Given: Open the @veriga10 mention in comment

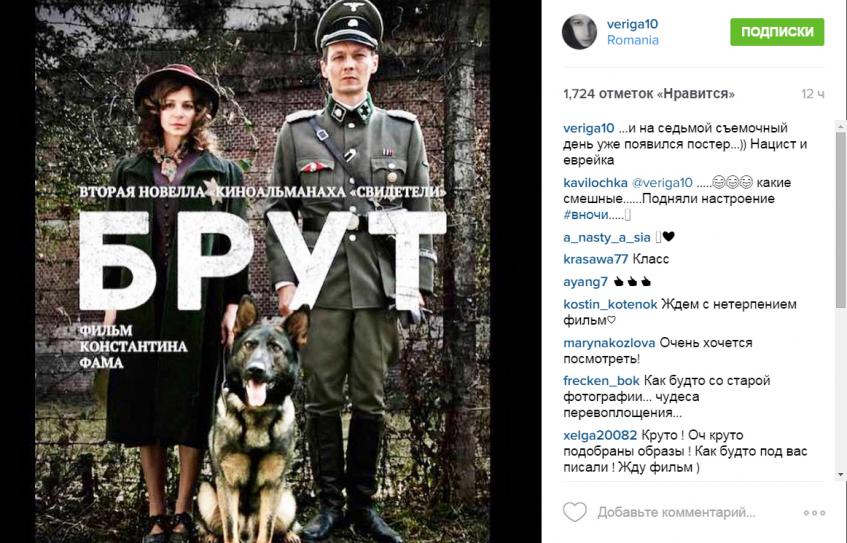Looking at the screenshot, I should click(662, 183).
